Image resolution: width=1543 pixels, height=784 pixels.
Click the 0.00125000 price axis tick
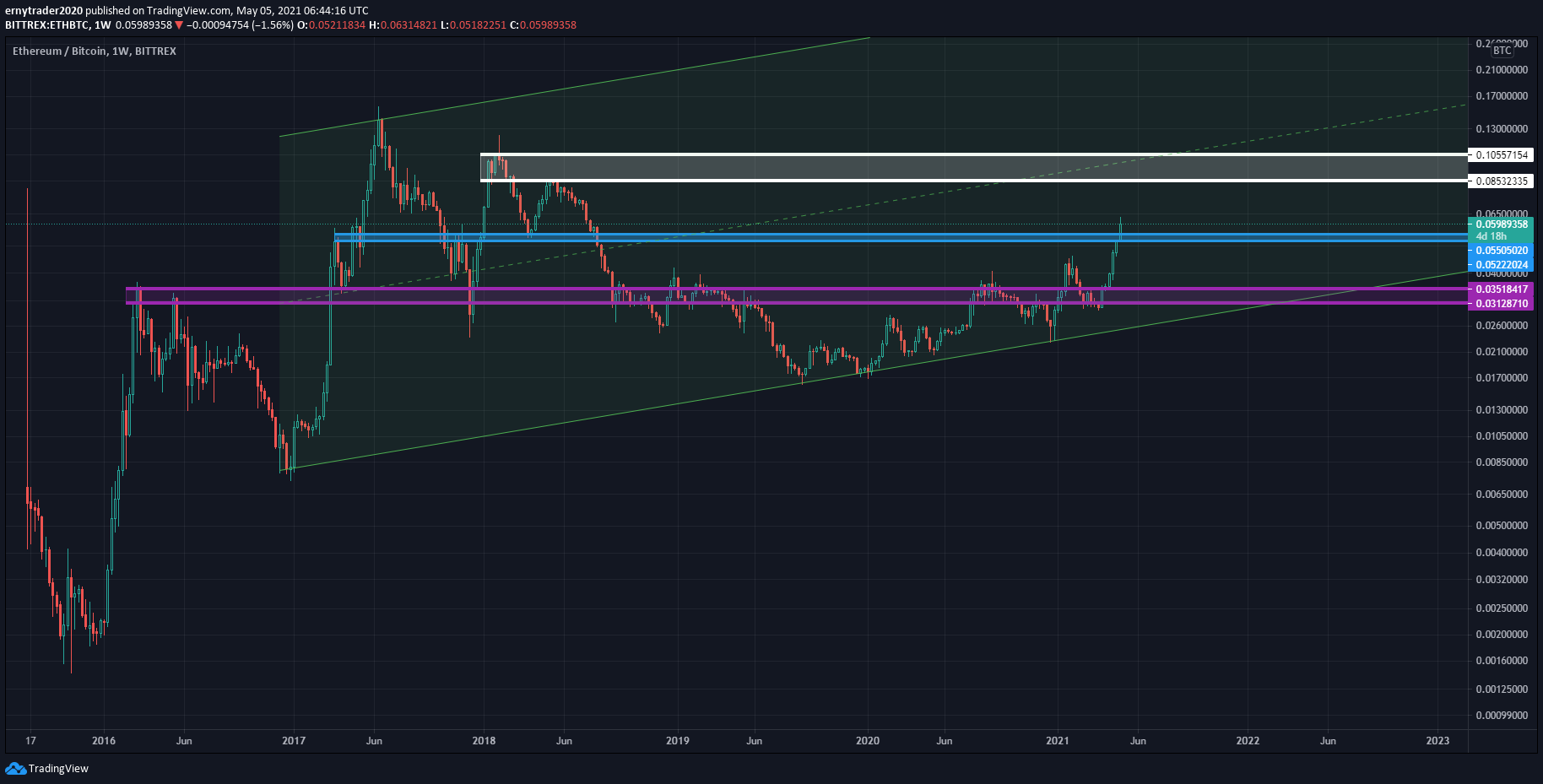click(x=1502, y=689)
